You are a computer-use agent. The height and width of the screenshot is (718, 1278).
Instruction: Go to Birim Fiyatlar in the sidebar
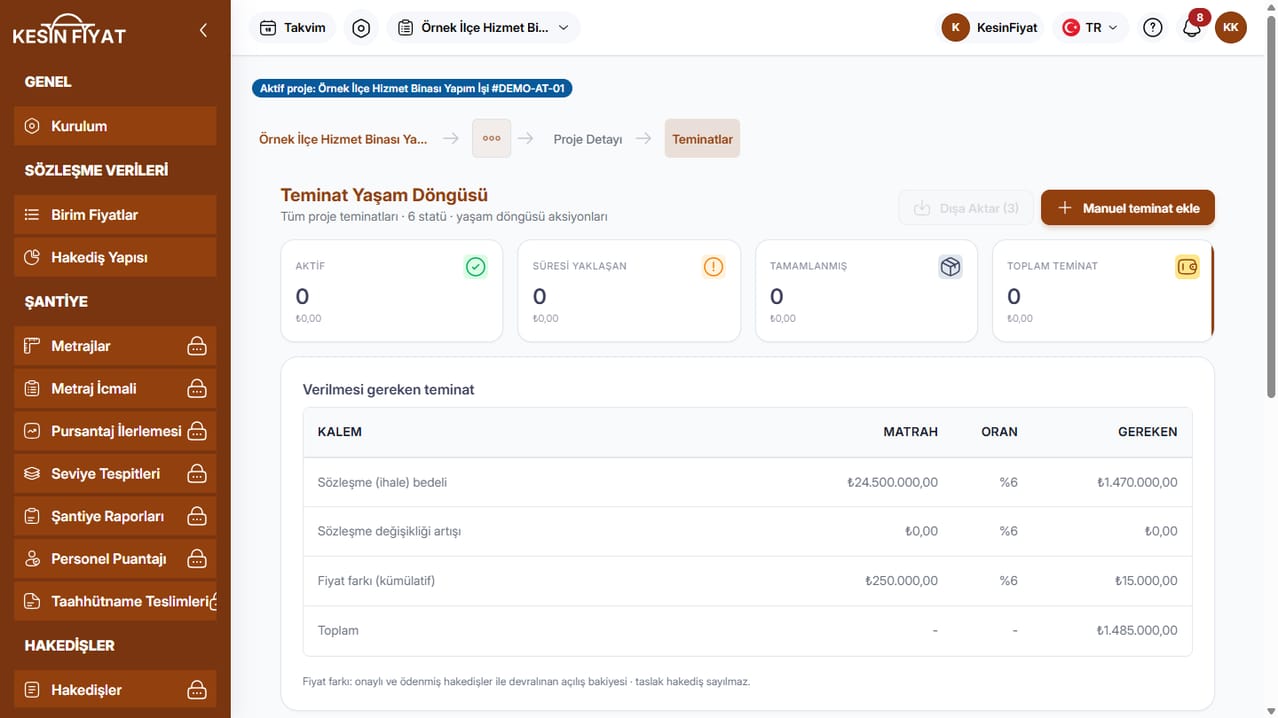115,215
